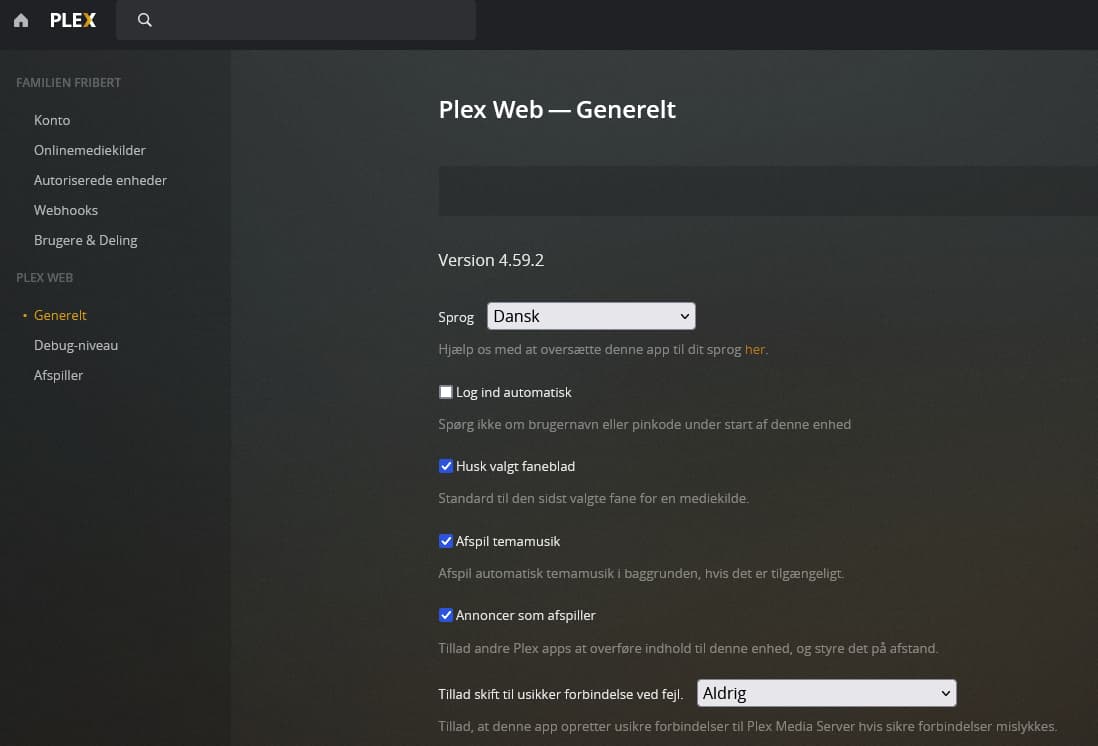Enable the Log ind automatisk checkbox

[446, 392]
